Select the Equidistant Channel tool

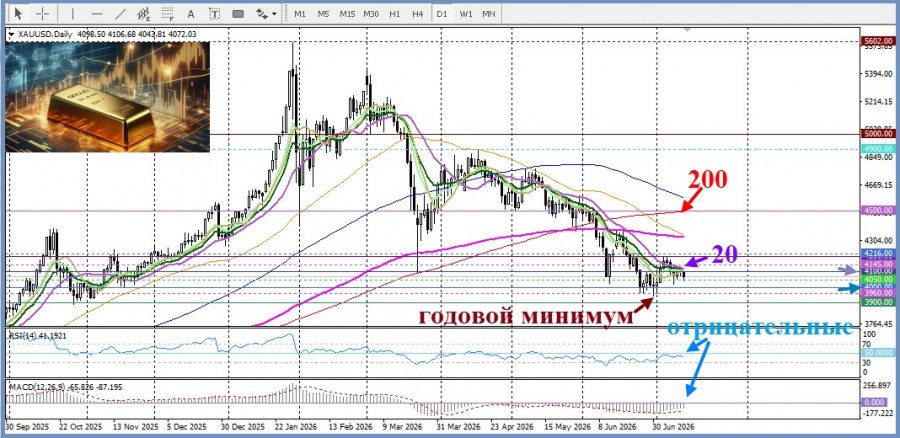(x=144, y=13)
